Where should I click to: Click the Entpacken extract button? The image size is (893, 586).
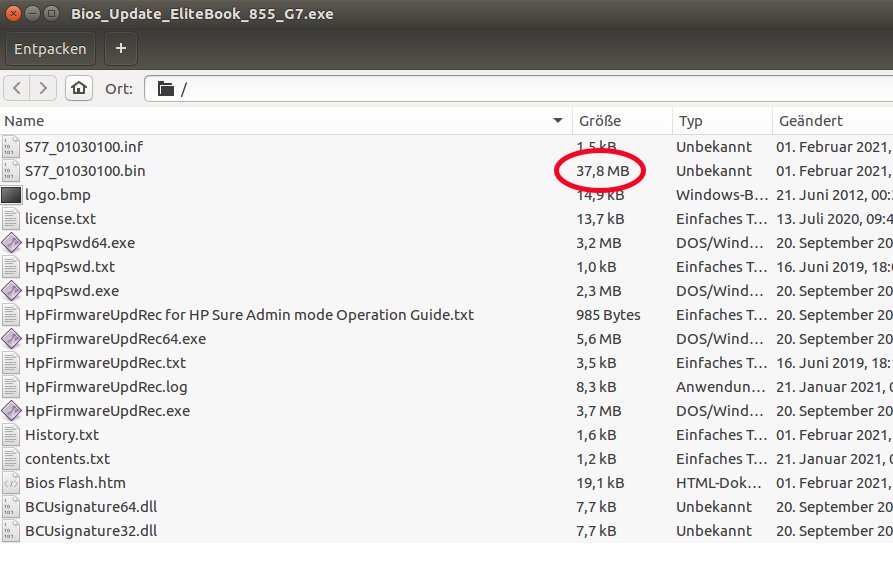point(50,49)
